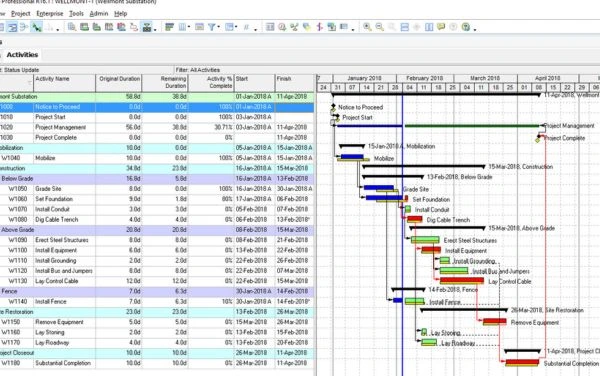Open the Tools menu
This screenshot has width=600, height=376.
(76, 13)
